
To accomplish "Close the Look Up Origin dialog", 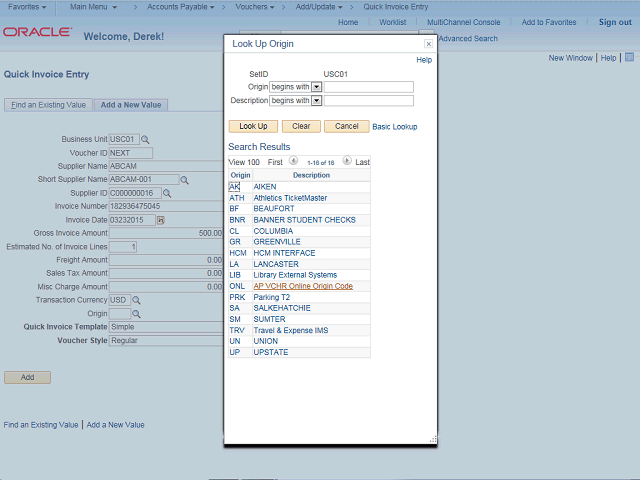I will click(x=429, y=44).
